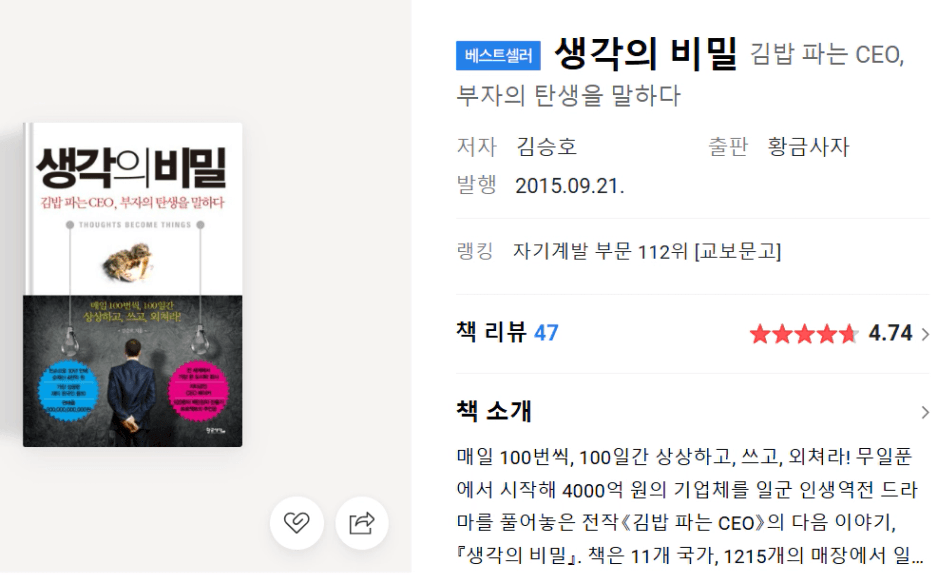
Task: Click the ranking text 자기계발 부문 112위
Action: tap(600, 251)
